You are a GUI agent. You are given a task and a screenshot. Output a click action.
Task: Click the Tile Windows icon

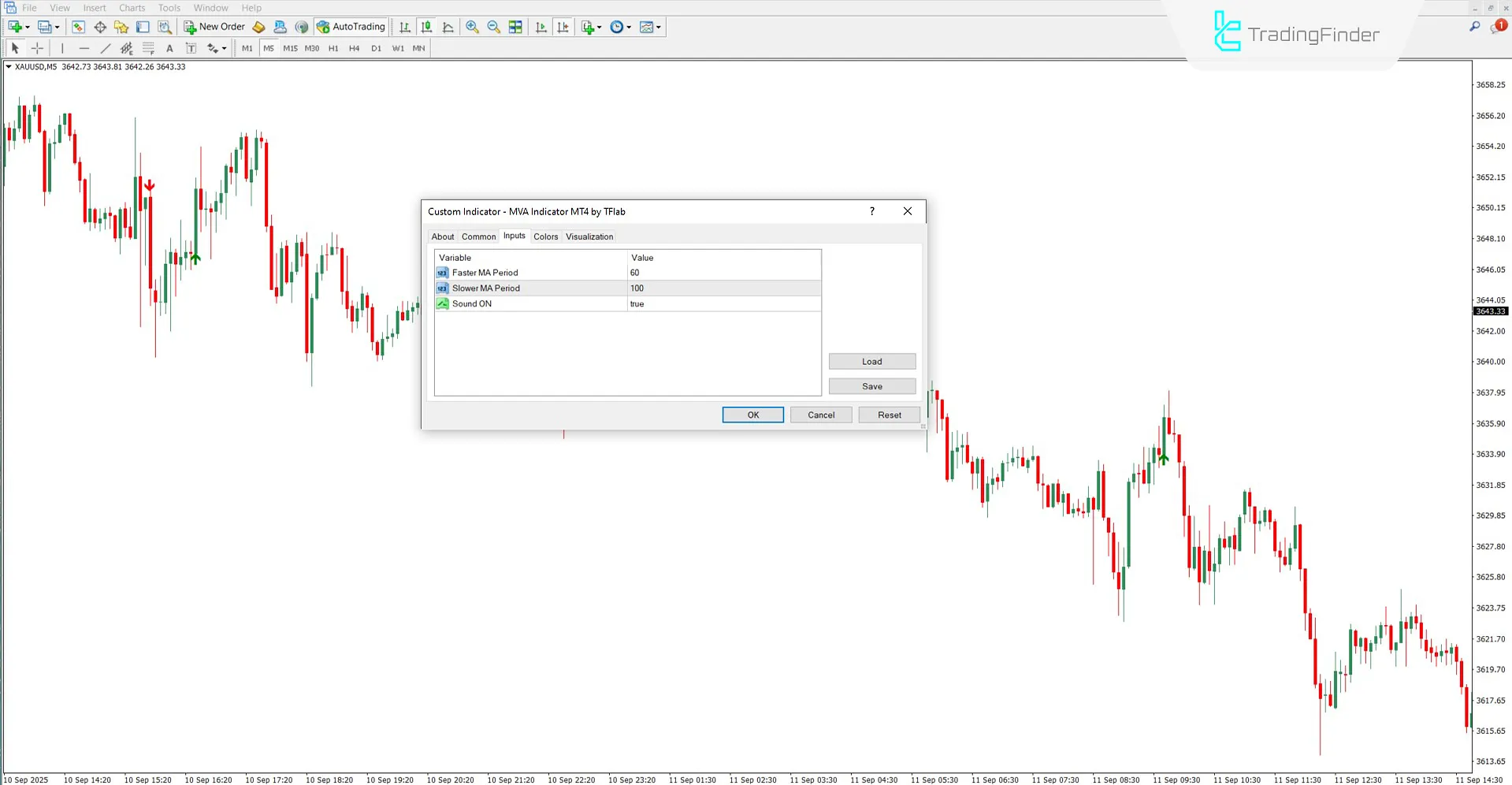pos(515,27)
